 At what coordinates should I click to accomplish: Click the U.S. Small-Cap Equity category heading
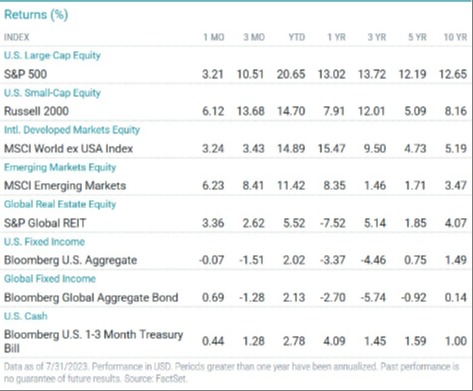pyautogui.click(x=52, y=93)
